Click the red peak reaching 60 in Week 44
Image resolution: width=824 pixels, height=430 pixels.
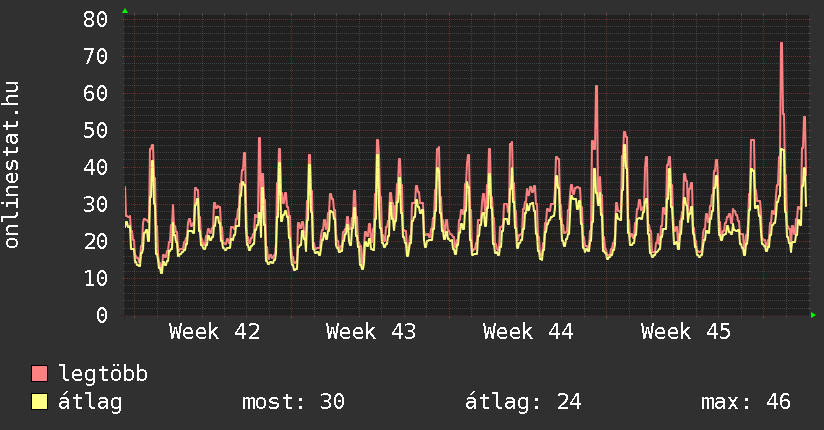click(x=596, y=89)
